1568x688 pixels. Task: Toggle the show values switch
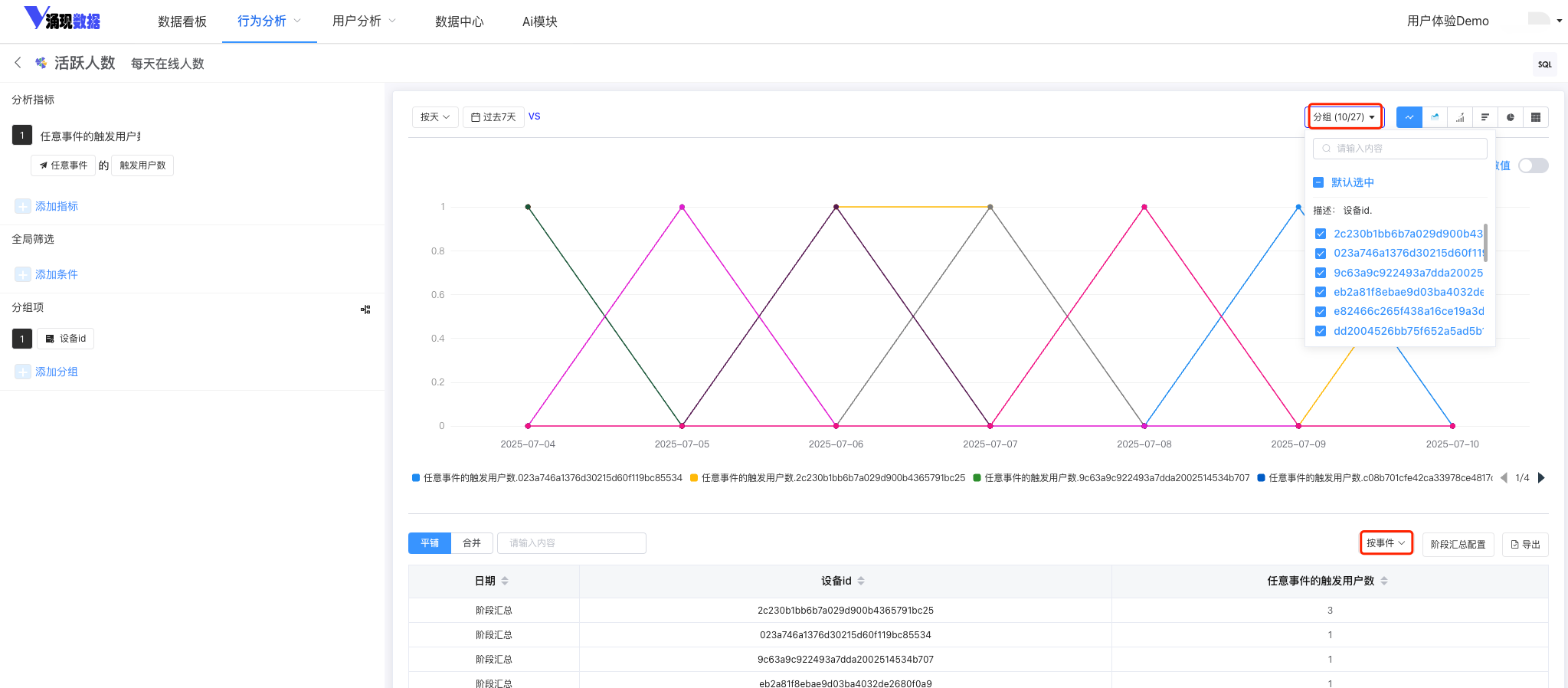click(x=1534, y=165)
